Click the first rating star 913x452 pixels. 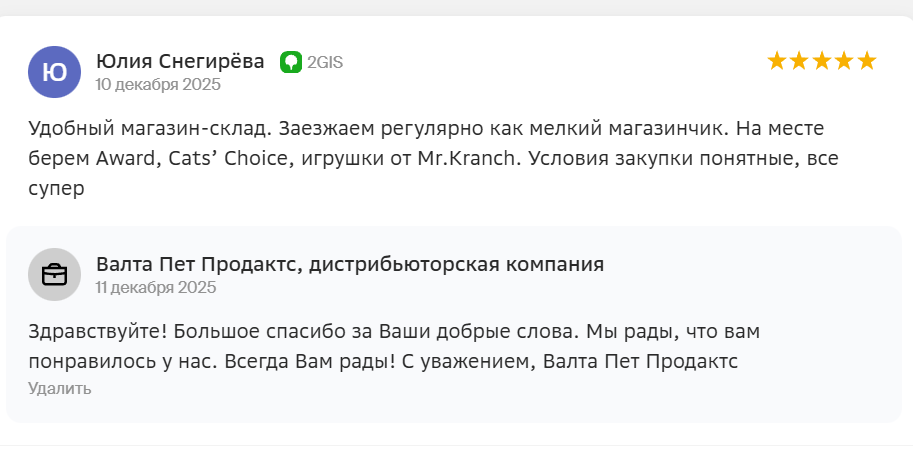(x=777, y=61)
